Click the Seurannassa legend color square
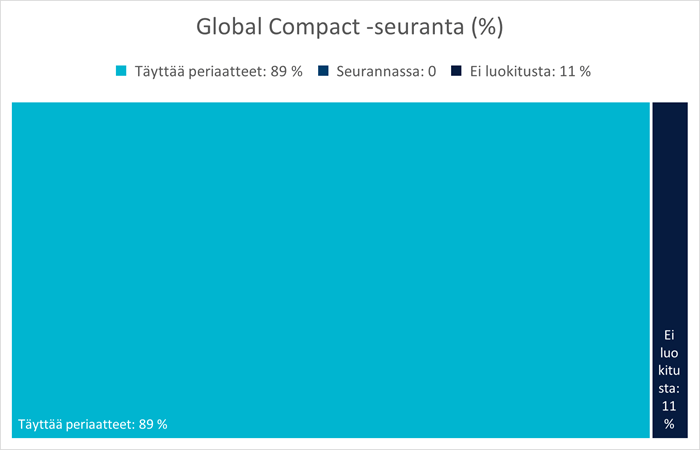Viewport: 700px width, 450px height. 326,72
